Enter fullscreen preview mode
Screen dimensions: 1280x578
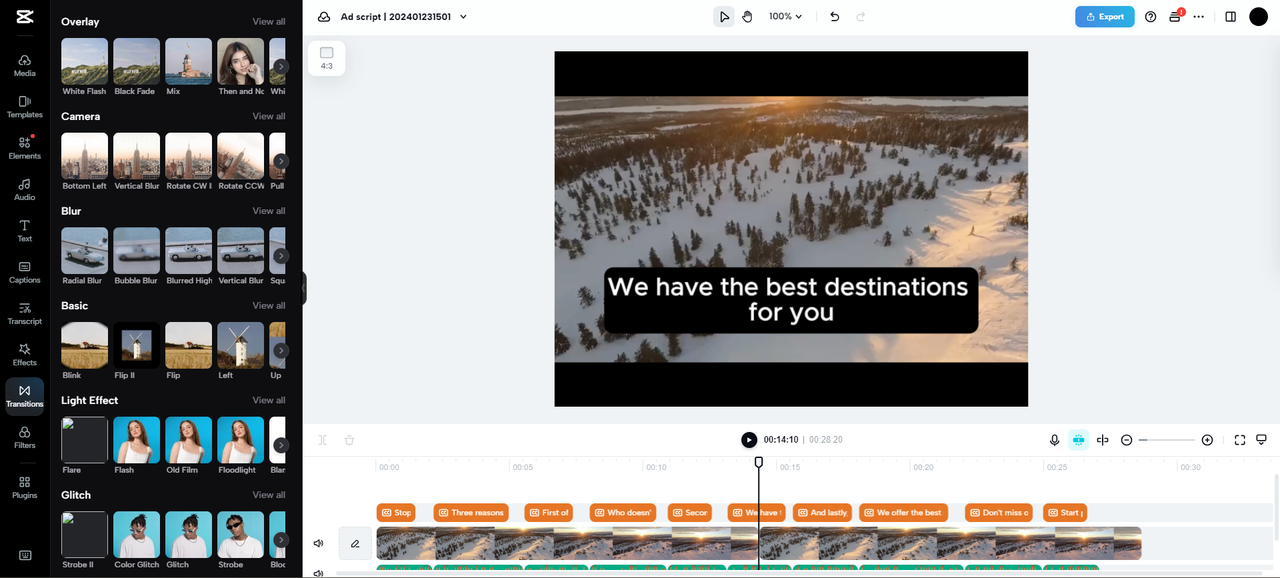(1240, 440)
